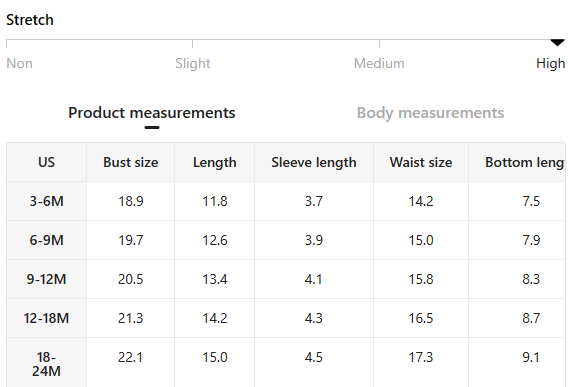Click the Bust size column header
The height and width of the screenshot is (387, 568).
coord(130,162)
